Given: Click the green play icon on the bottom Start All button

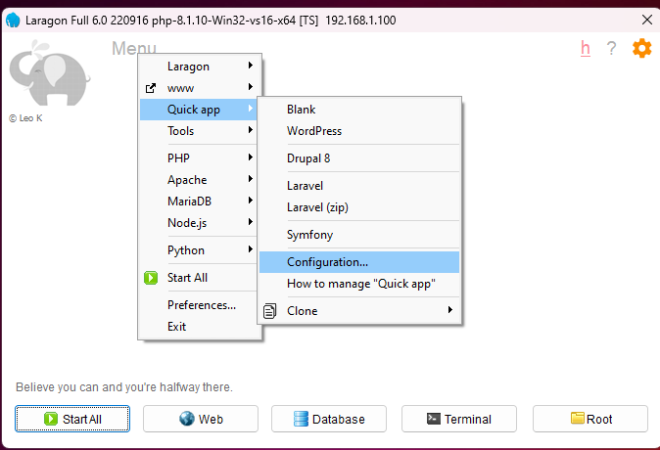Looking at the screenshot, I should 51,419.
